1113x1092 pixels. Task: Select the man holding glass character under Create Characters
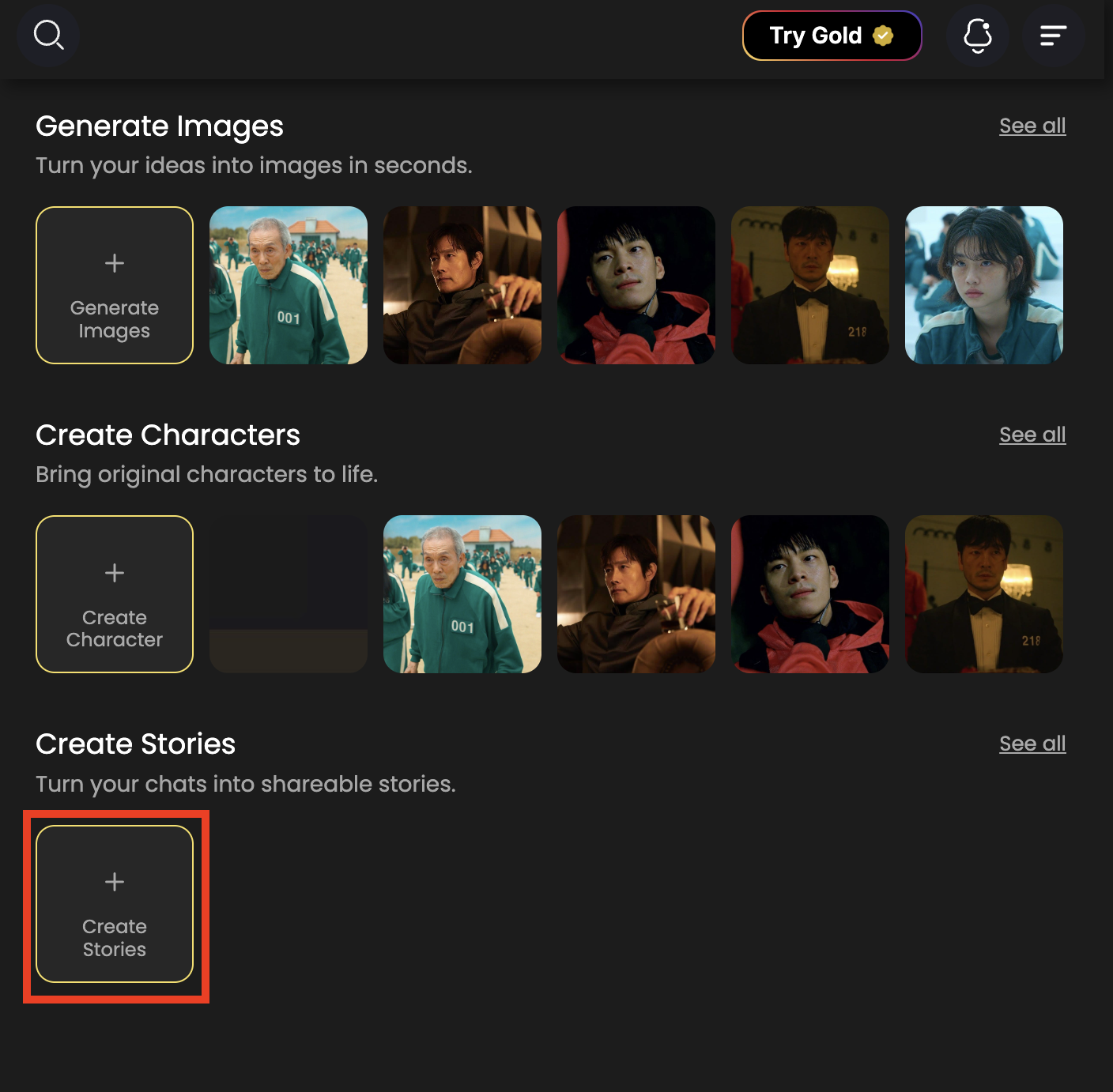(636, 594)
